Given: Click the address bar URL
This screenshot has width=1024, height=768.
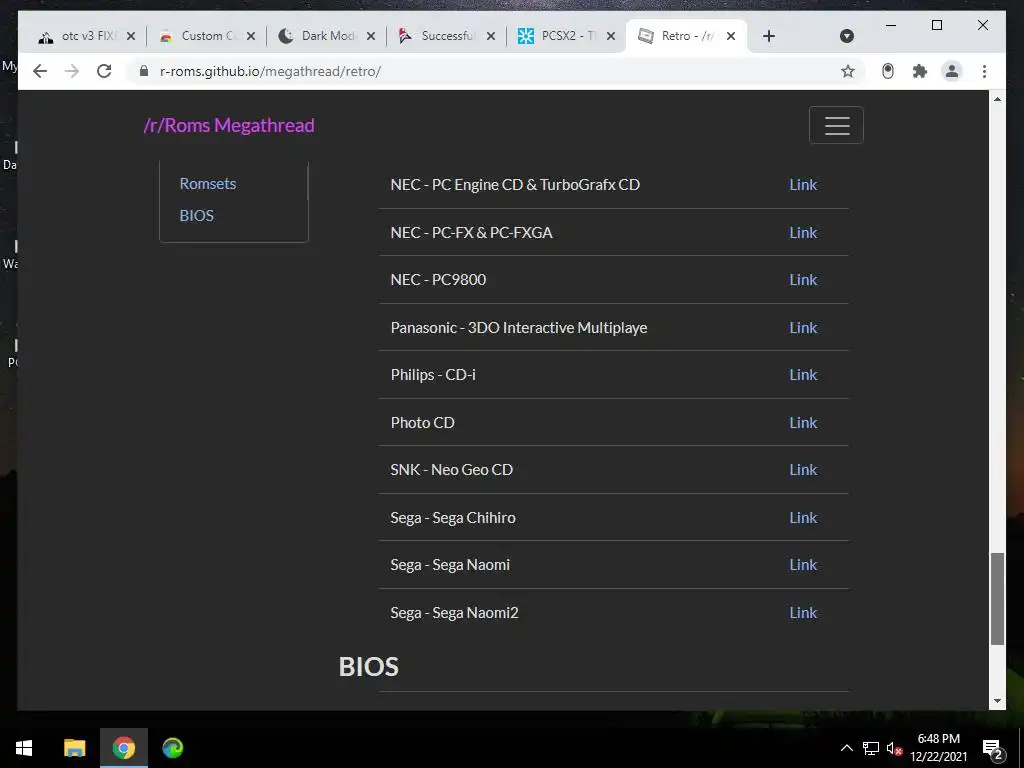Looking at the screenshot, I should coord(270,71).
